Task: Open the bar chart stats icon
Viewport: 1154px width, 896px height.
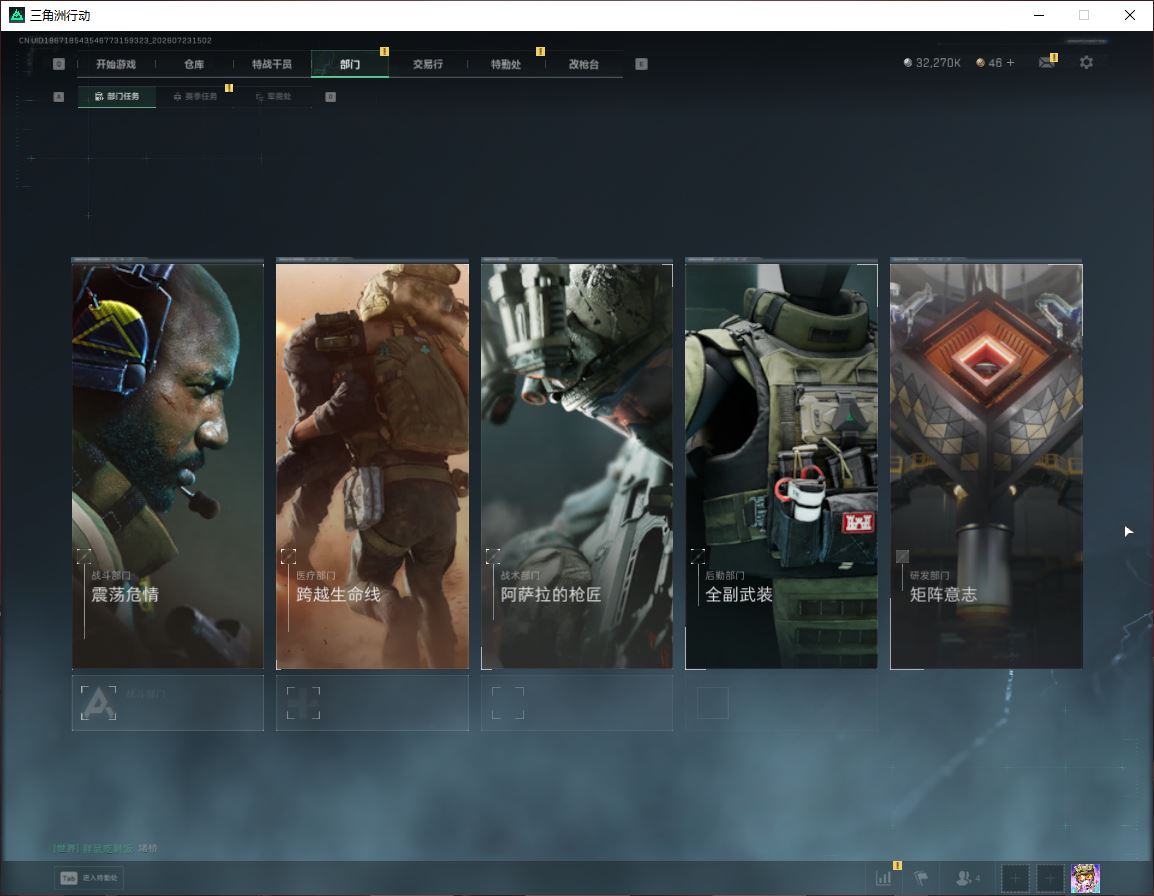Action: click(x=884, y=878)
